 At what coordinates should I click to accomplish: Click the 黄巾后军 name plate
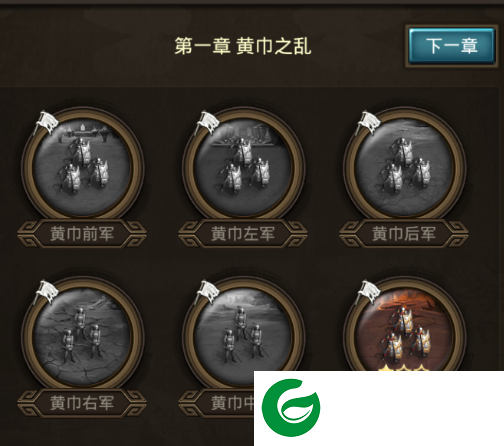point(404,234)
